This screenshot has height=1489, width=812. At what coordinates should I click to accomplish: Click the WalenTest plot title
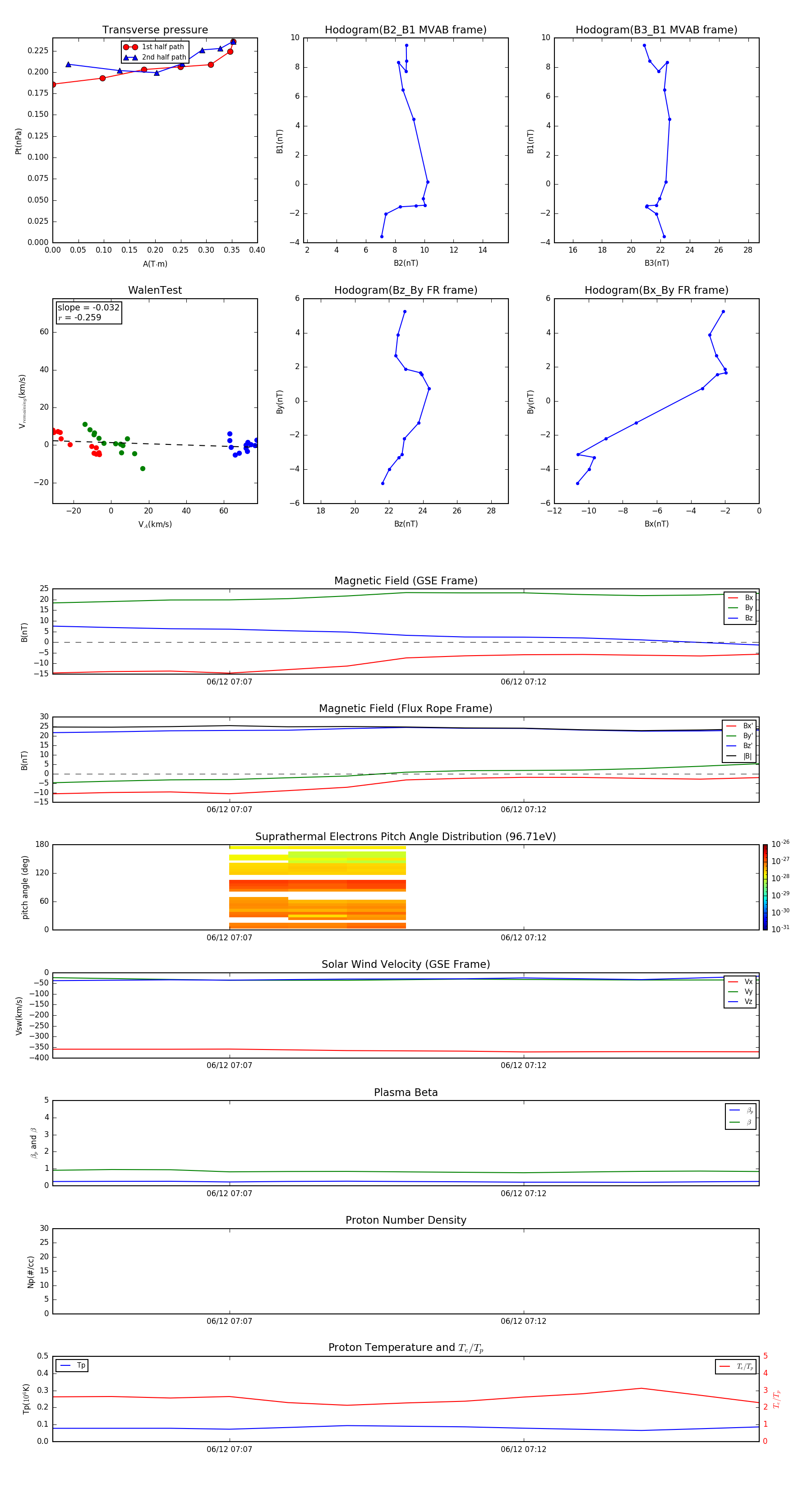point(155,290)
